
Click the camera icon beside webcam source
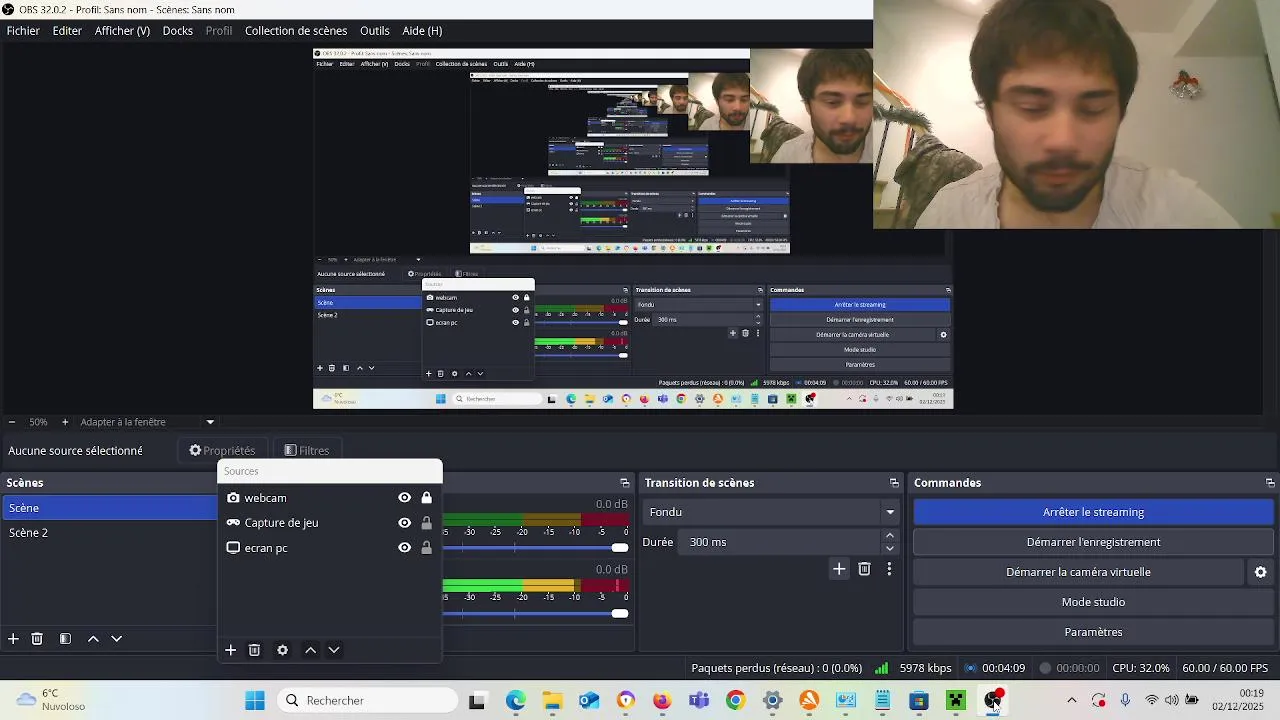click(x=233, y=498)
